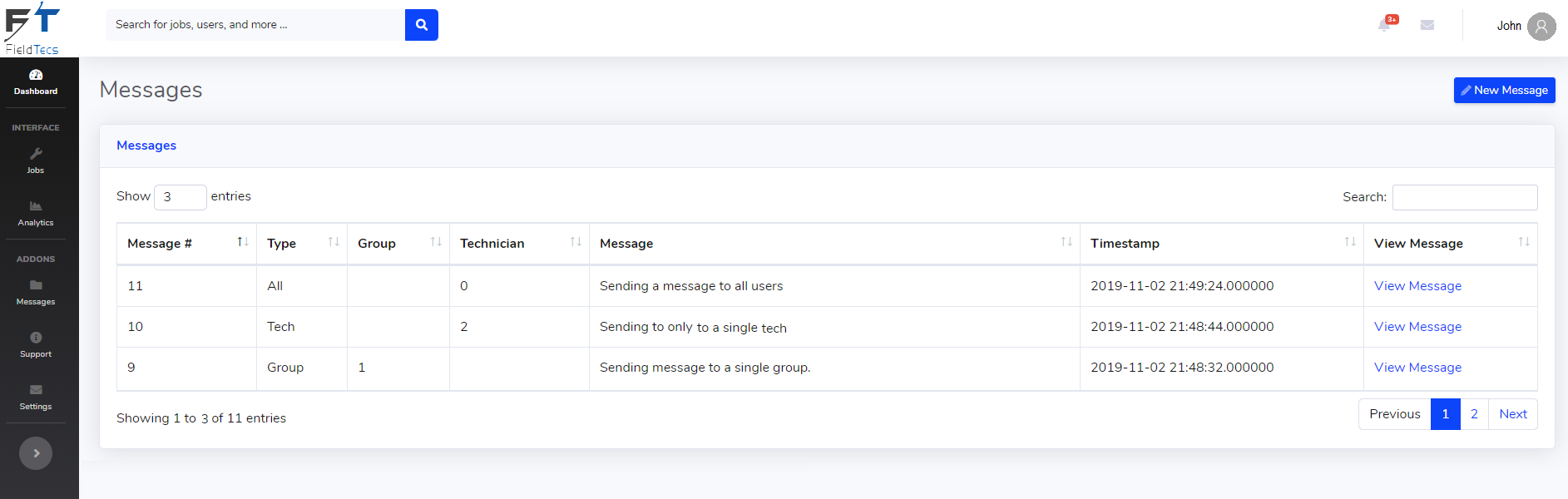Click the blue search magnifier button
This screenshot has height=499, width=1568.
(x=421, y=25)
